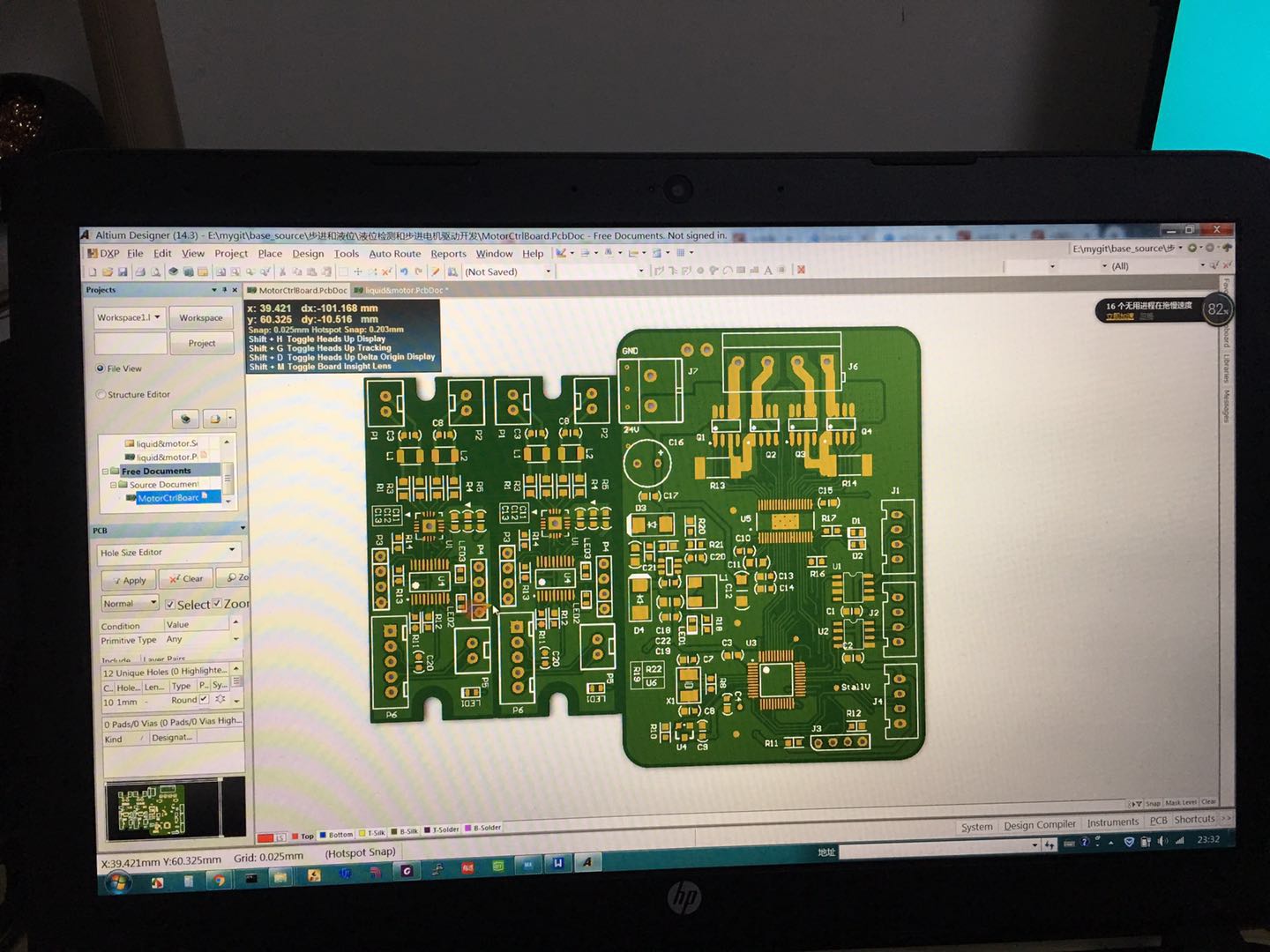Open Chrome from the taskbar
1270x952 pixels.
[x=219, y=880]
